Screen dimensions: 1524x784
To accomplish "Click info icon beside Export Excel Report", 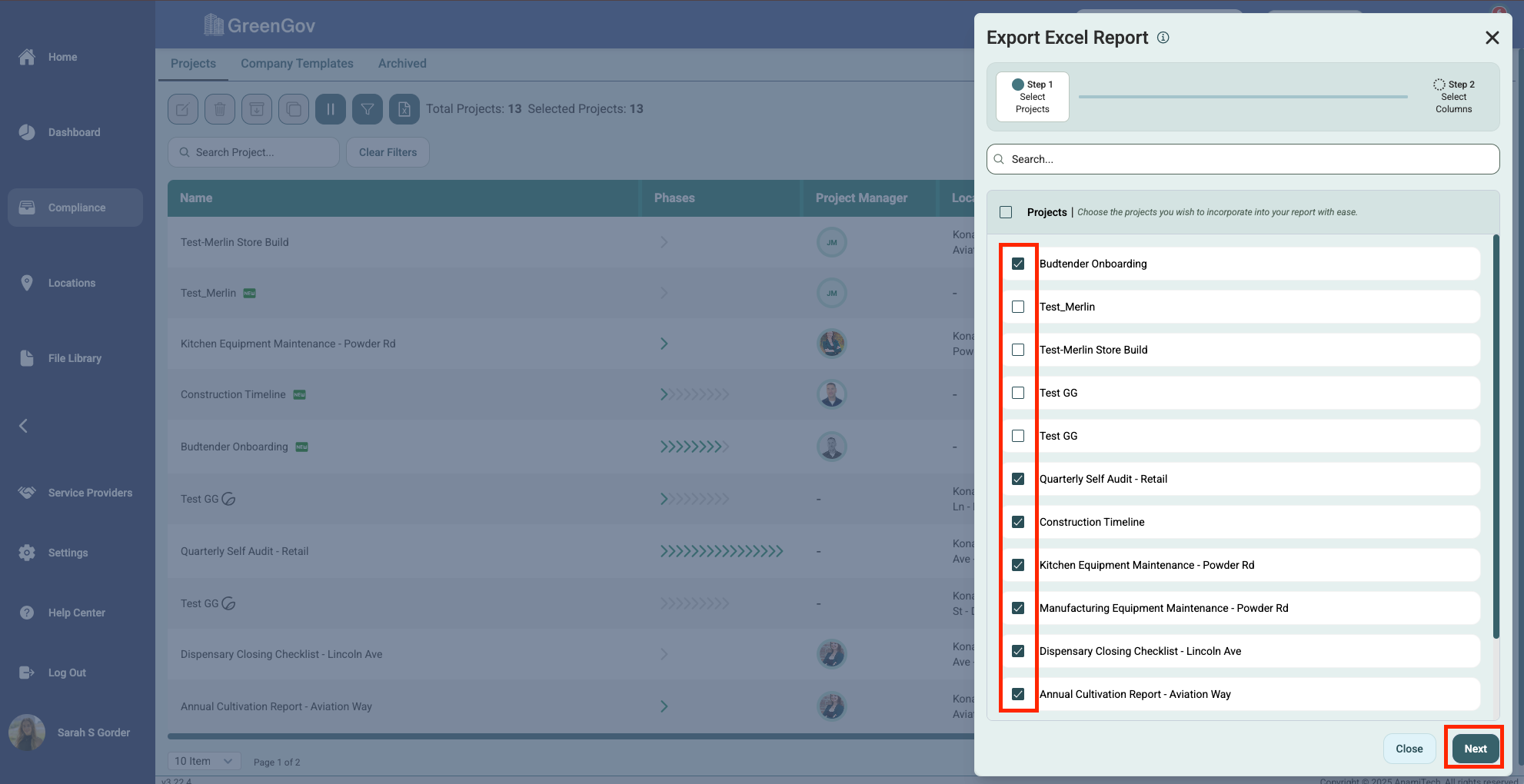I will tap(1163, 38).
